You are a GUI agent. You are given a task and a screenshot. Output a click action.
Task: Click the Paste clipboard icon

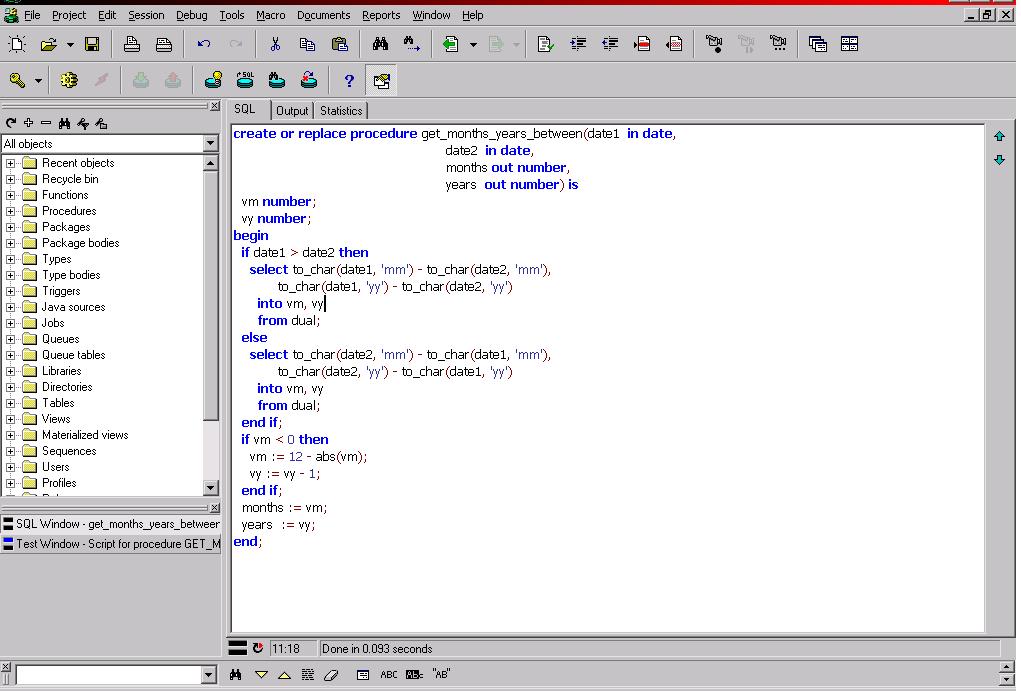point(339,44)
